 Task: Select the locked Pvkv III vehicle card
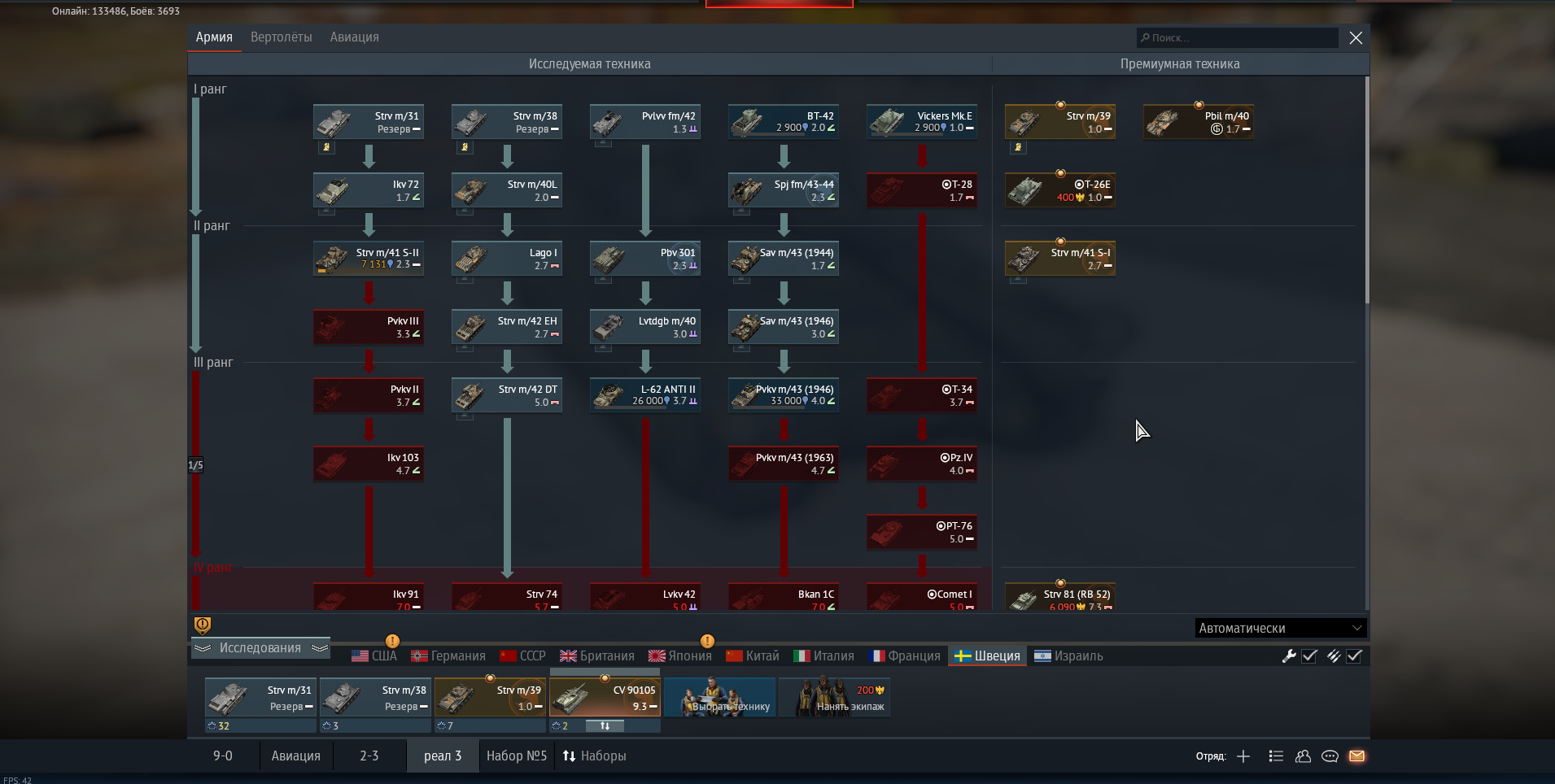coord(369,327)
